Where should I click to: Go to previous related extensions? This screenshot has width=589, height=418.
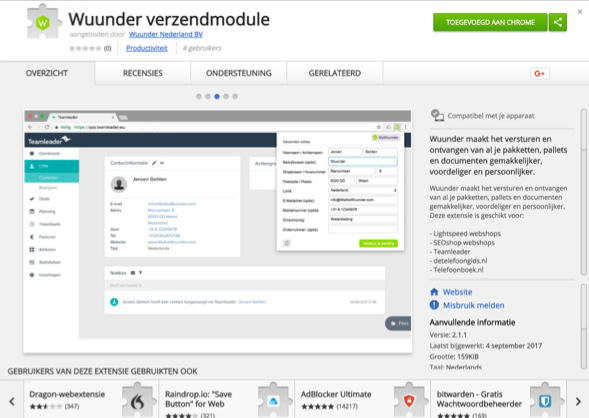(12, 401)
